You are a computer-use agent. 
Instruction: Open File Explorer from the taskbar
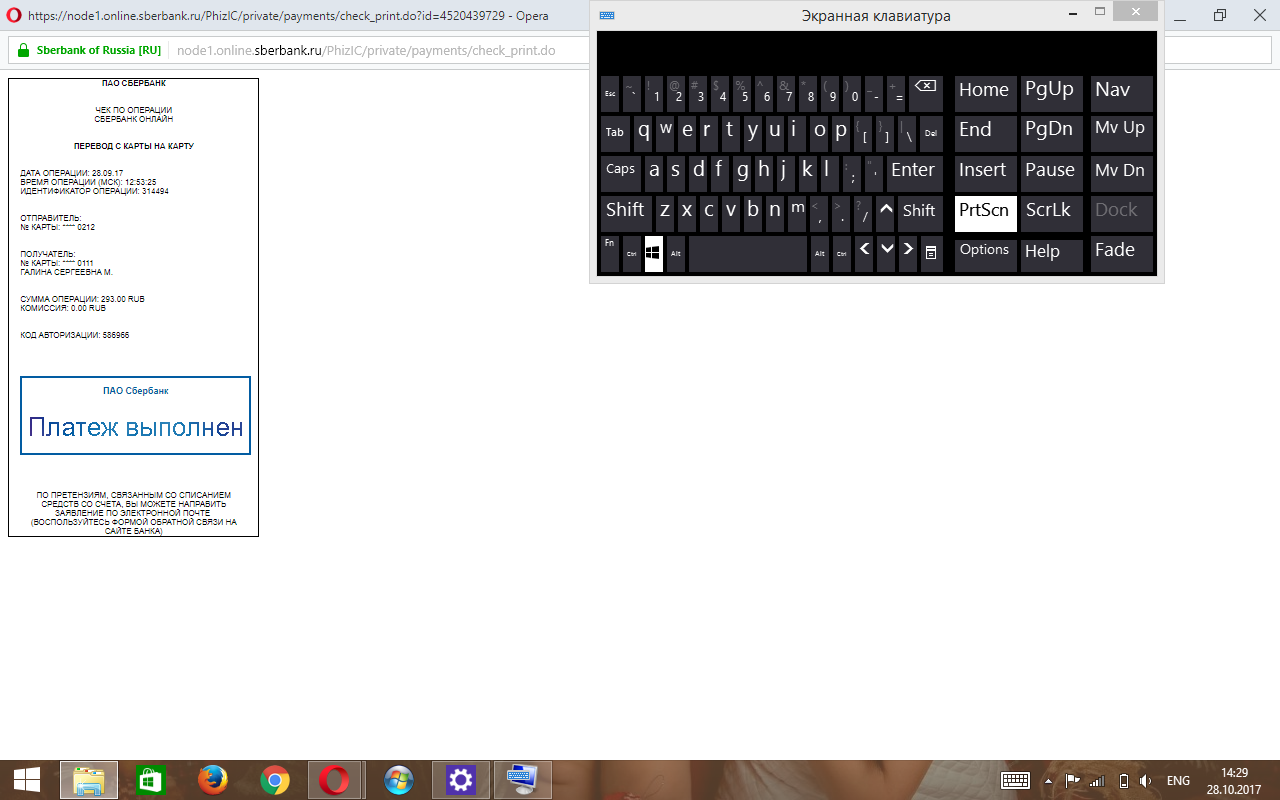89,780
